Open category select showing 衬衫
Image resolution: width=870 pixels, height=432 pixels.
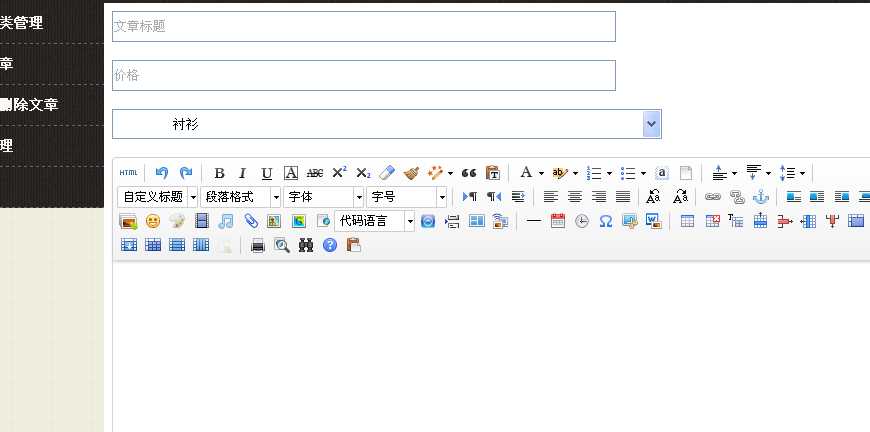[x=387, y=124]
